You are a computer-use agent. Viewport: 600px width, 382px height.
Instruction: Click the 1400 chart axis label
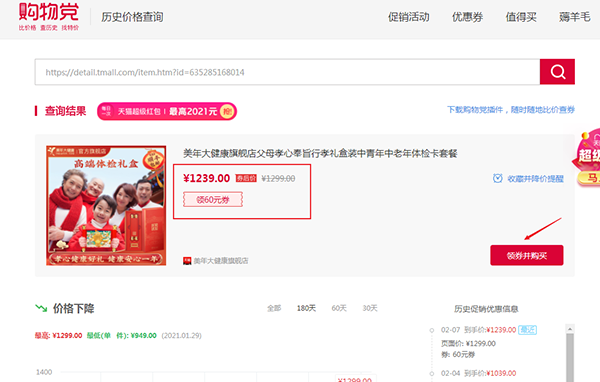coord(44,372)
